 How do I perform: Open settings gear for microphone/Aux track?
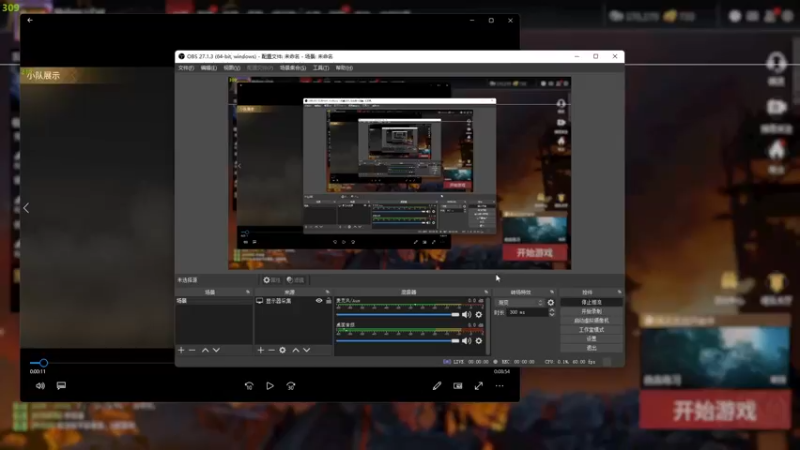click(478, 314)
